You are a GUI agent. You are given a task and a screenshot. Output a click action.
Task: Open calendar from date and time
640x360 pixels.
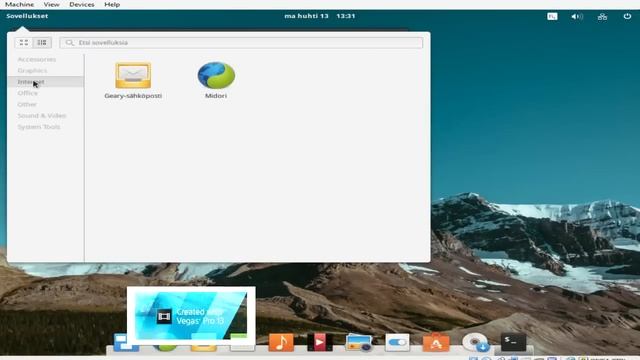[320, 16]
